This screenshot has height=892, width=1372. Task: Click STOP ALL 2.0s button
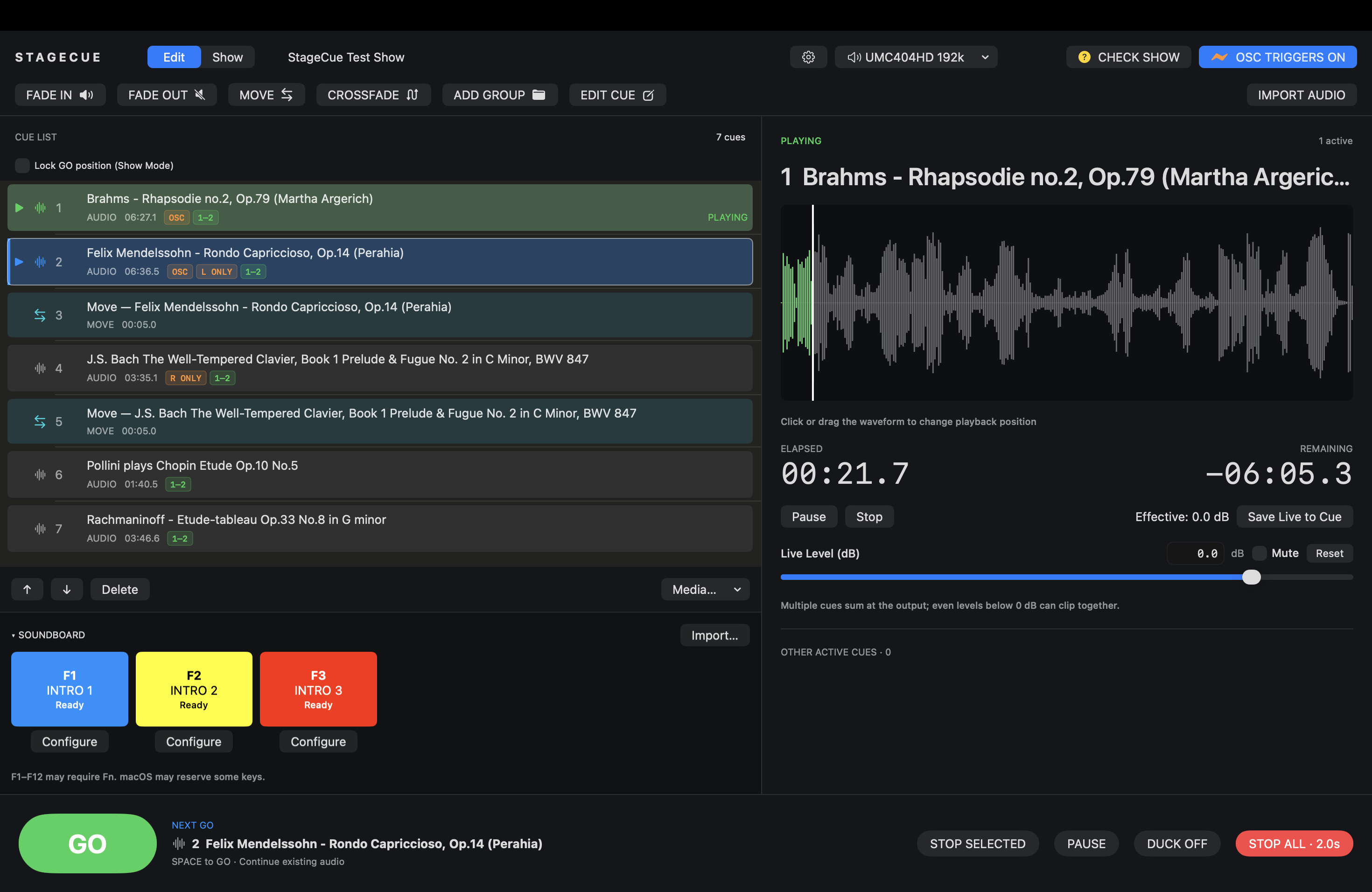[1294, 843]
